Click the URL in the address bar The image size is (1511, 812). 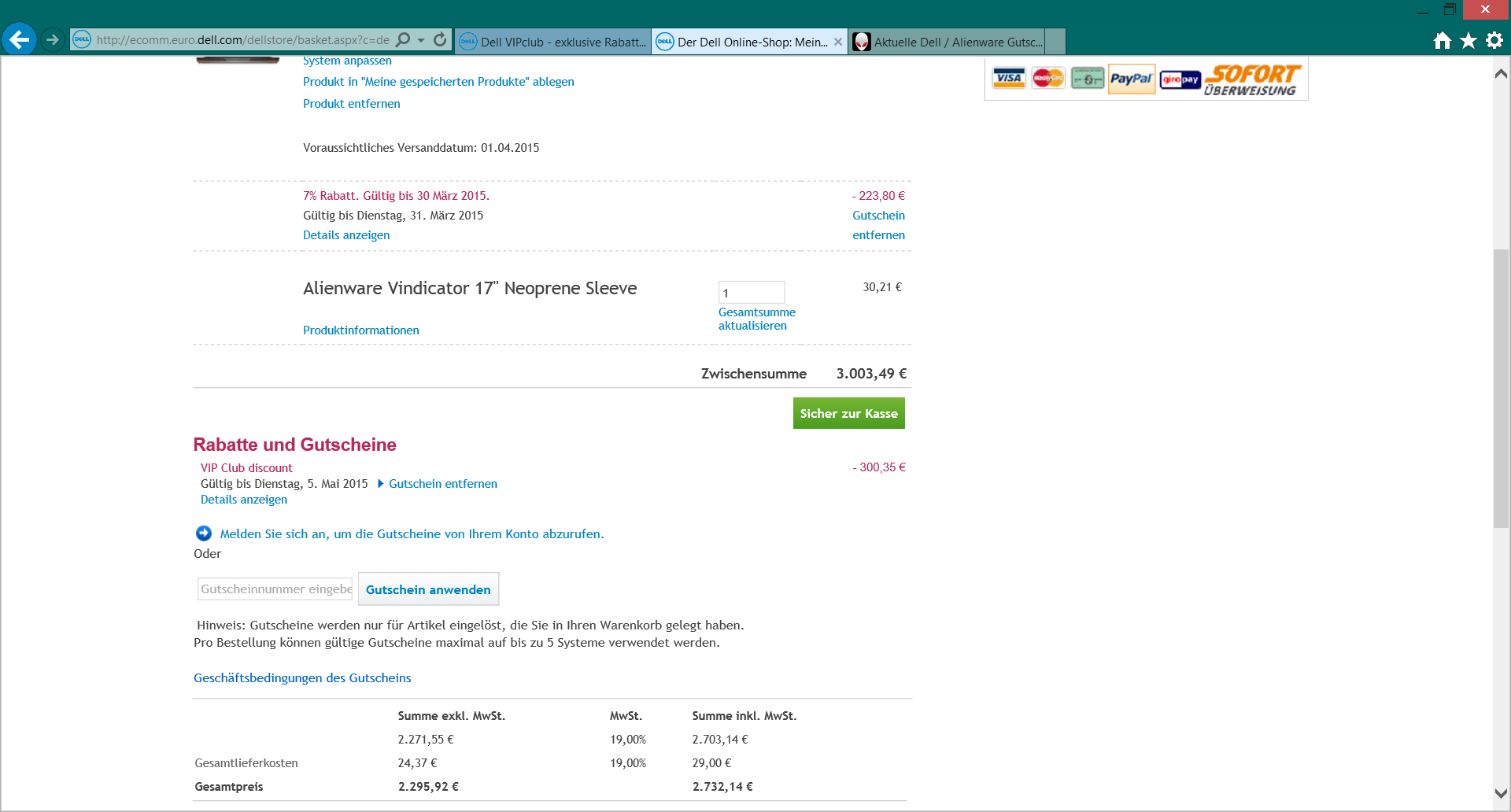pyautogui.click(x=242, y=40)
